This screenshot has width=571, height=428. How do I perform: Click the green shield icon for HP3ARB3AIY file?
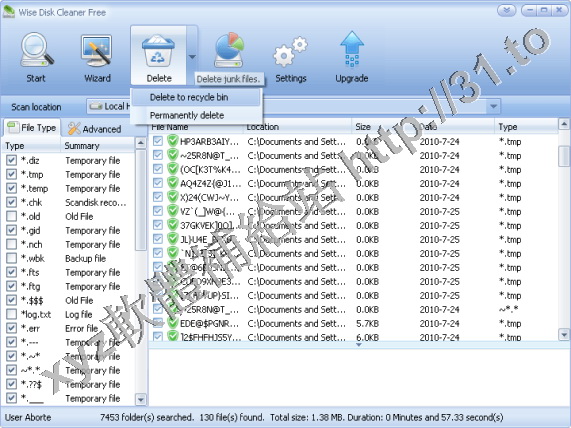click(x=172, y=141)
